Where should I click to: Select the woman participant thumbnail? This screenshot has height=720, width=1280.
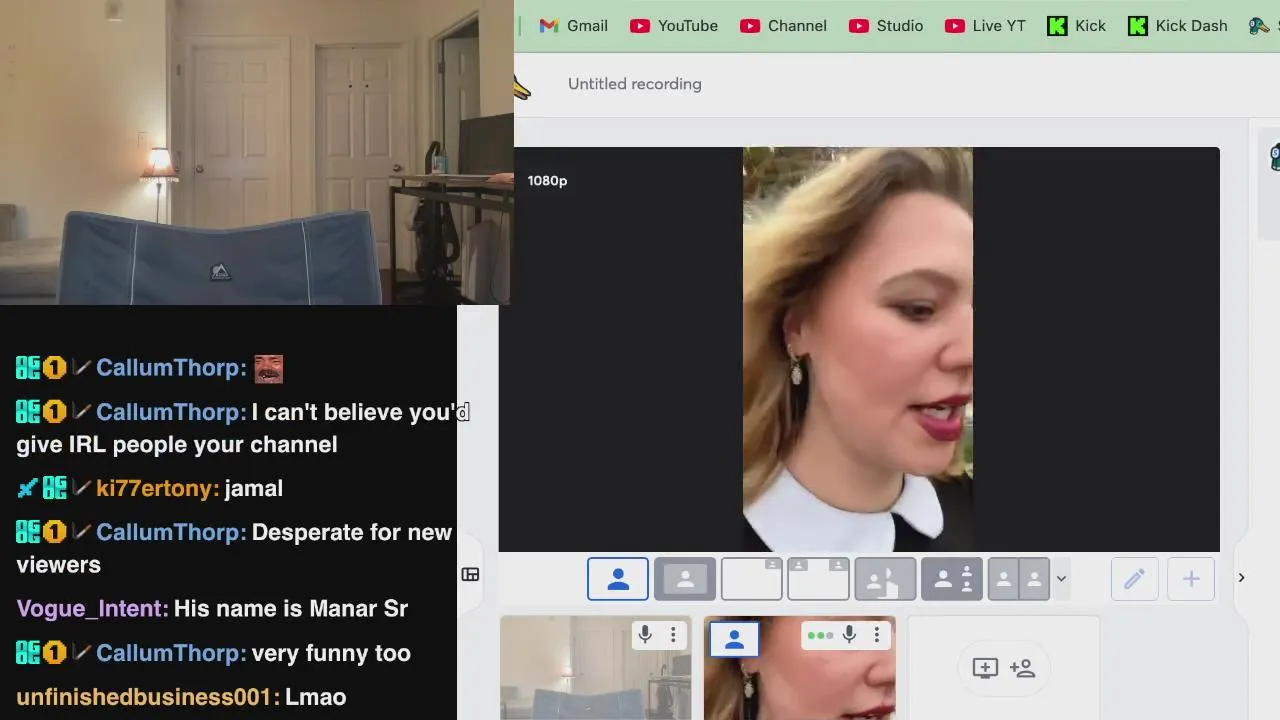(x=800, y=668)
